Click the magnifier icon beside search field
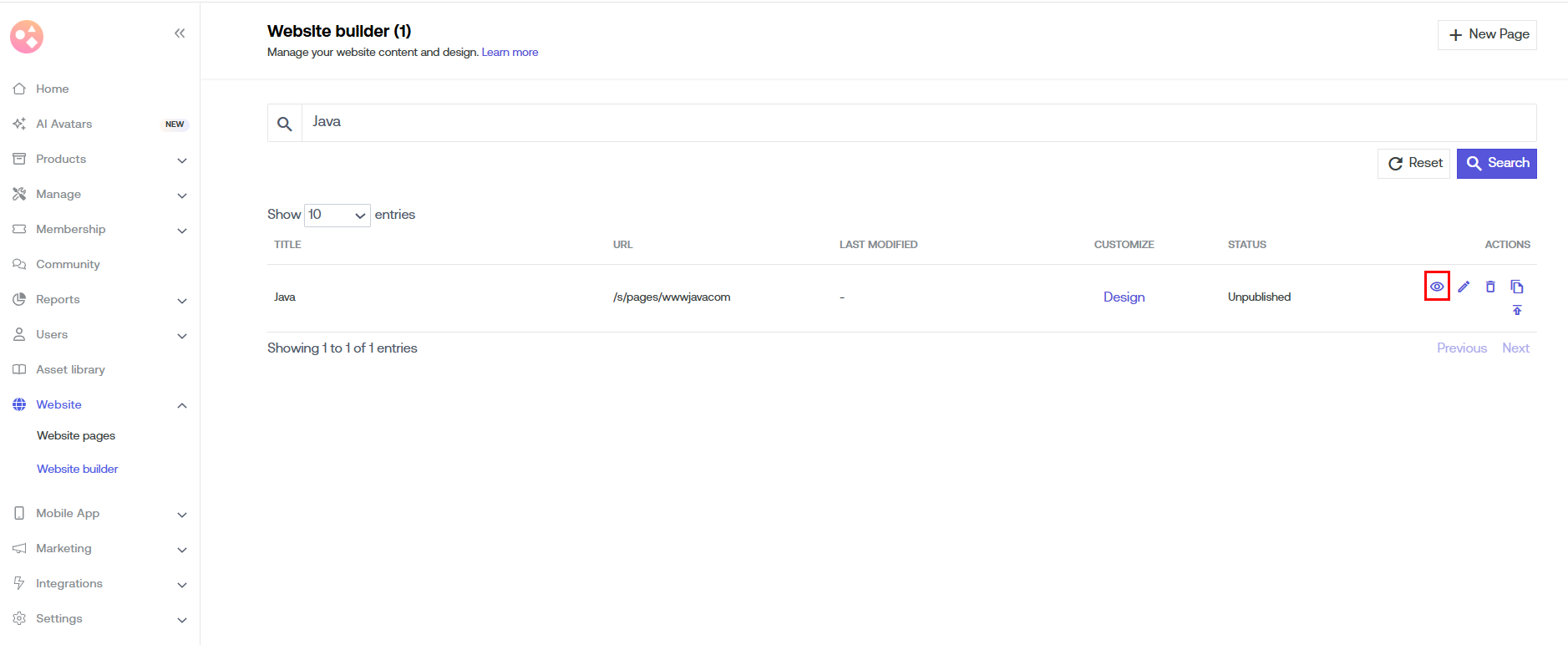The height and width of the screenshot is (645, 1568). click(x=285, y=124)
